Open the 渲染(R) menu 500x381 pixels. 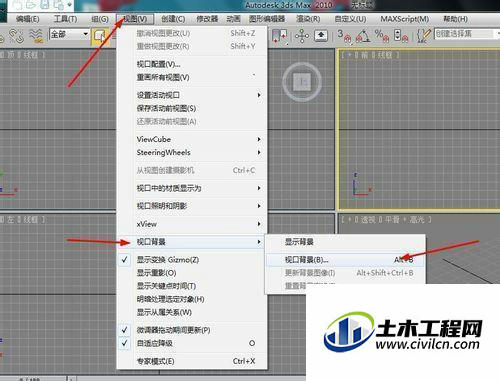(308, 19)
